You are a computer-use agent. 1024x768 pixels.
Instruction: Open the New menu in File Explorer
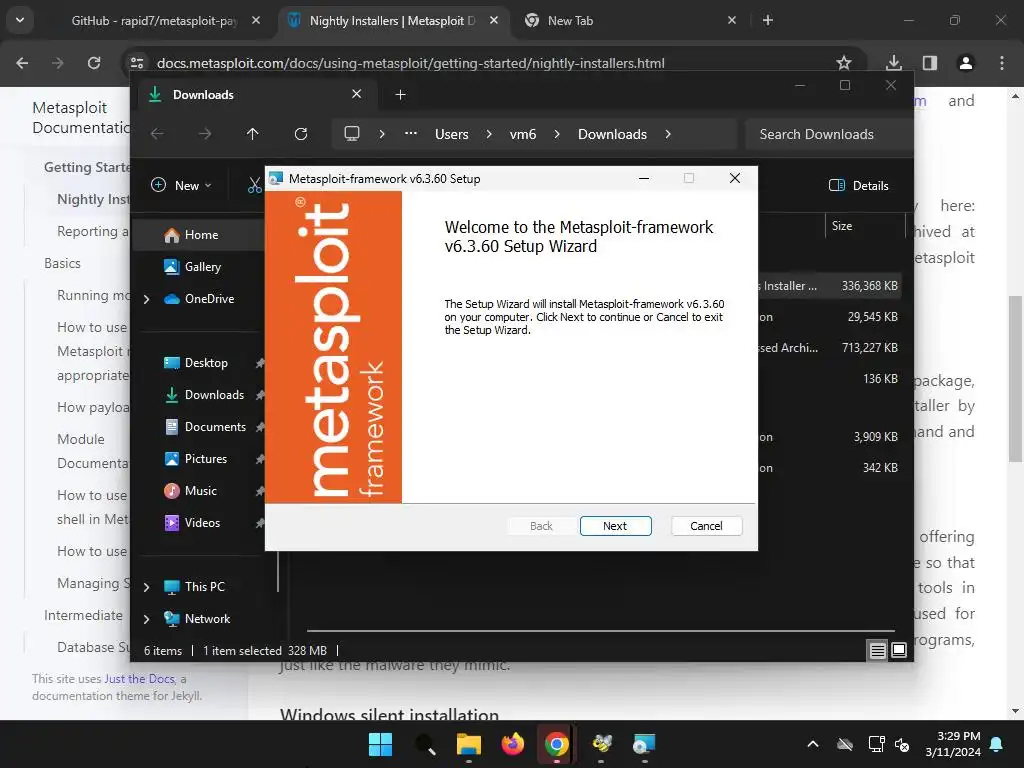point(181,185)
